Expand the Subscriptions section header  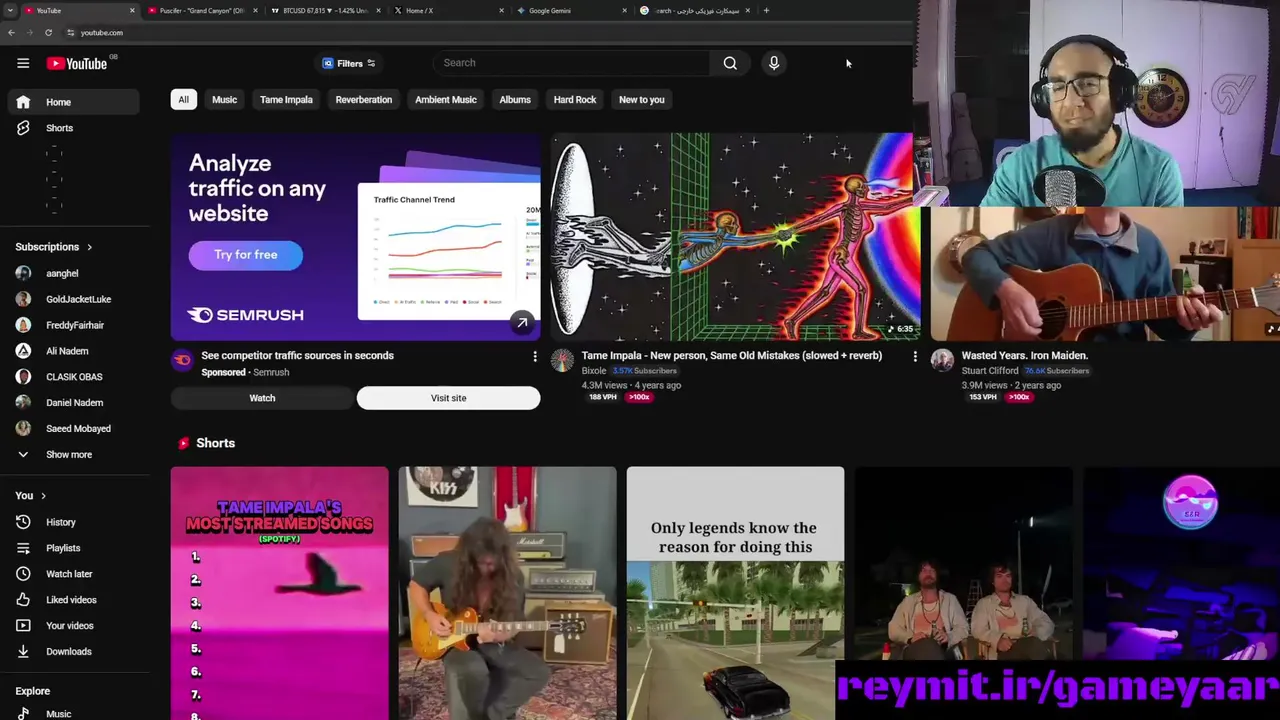pyautogui.click(x=54, y=247)
